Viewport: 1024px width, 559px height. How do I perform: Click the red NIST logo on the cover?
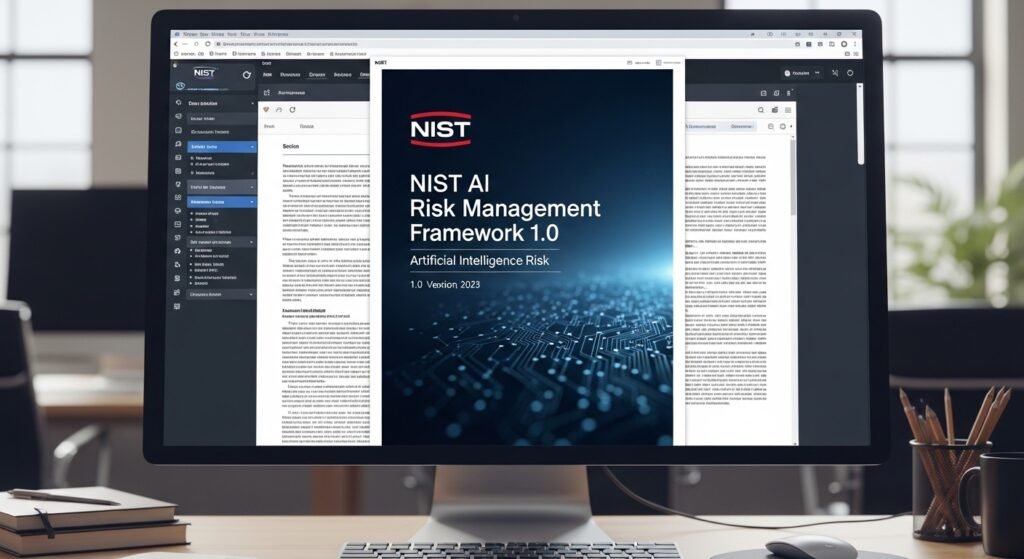(x=441, y=129)
